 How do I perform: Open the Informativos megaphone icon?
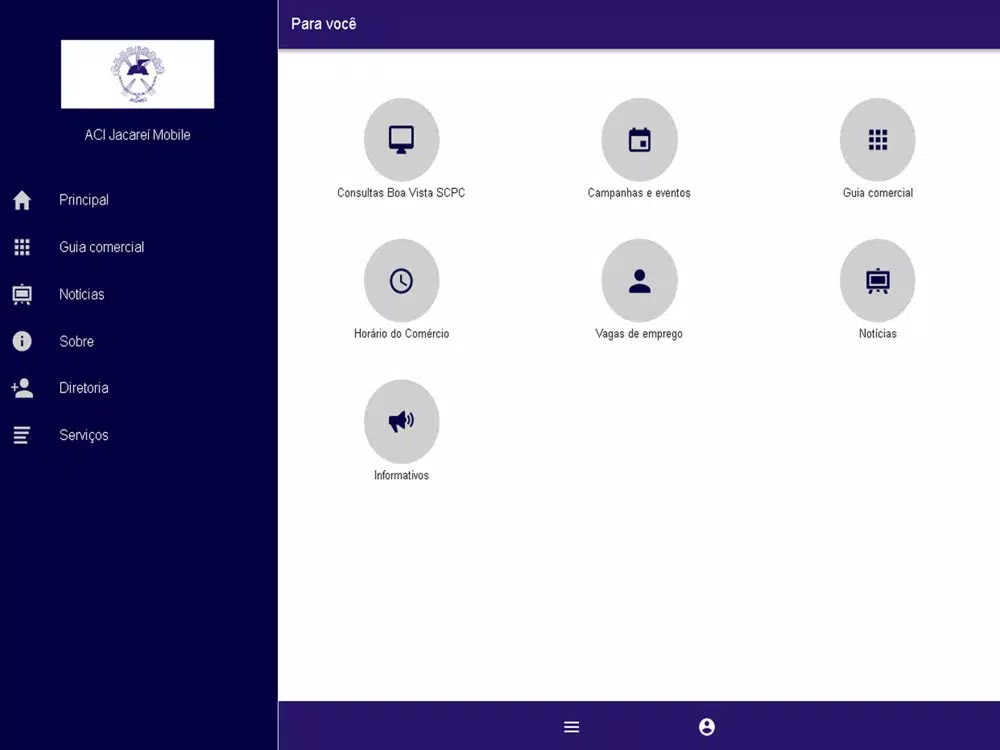(401, 422)
